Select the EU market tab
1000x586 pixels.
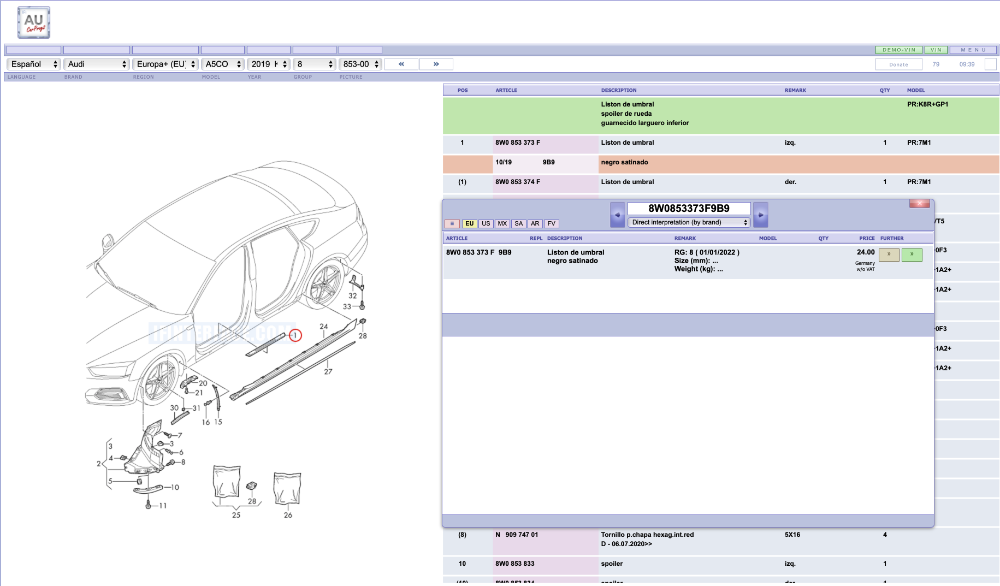(x=469, y=224)
